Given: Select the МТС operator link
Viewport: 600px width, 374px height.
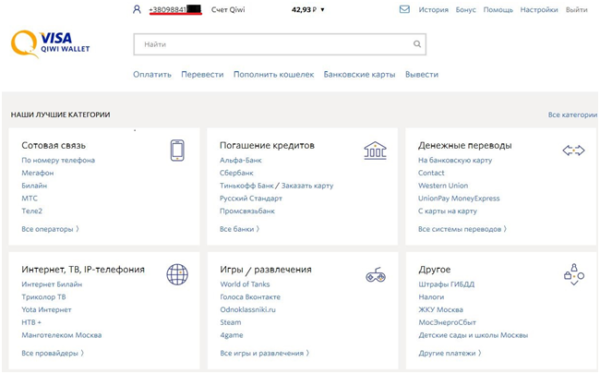Looking at the screenshot, I should coord(29,198).
